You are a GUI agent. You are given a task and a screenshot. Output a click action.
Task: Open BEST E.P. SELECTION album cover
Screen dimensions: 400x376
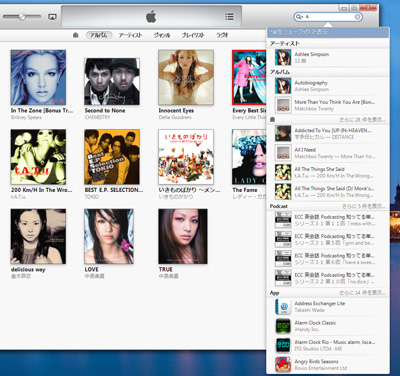[112, 157]
